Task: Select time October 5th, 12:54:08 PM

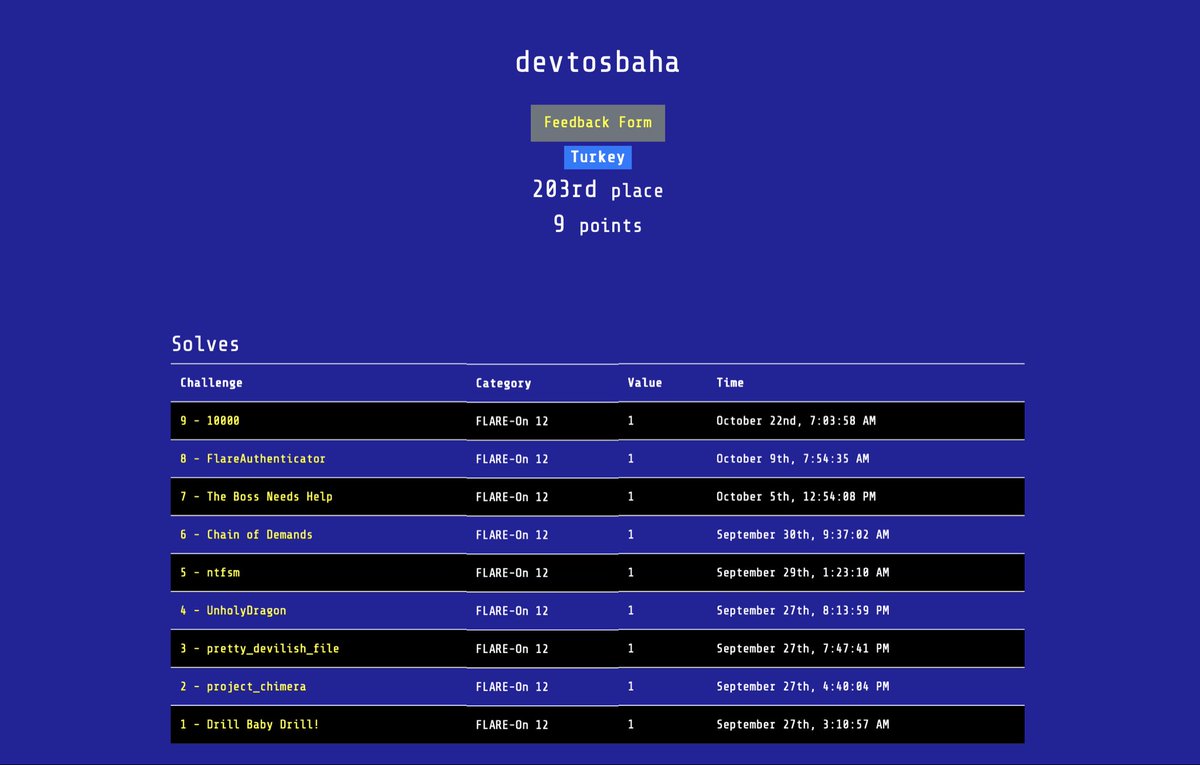Action: (x=796, y=497)
